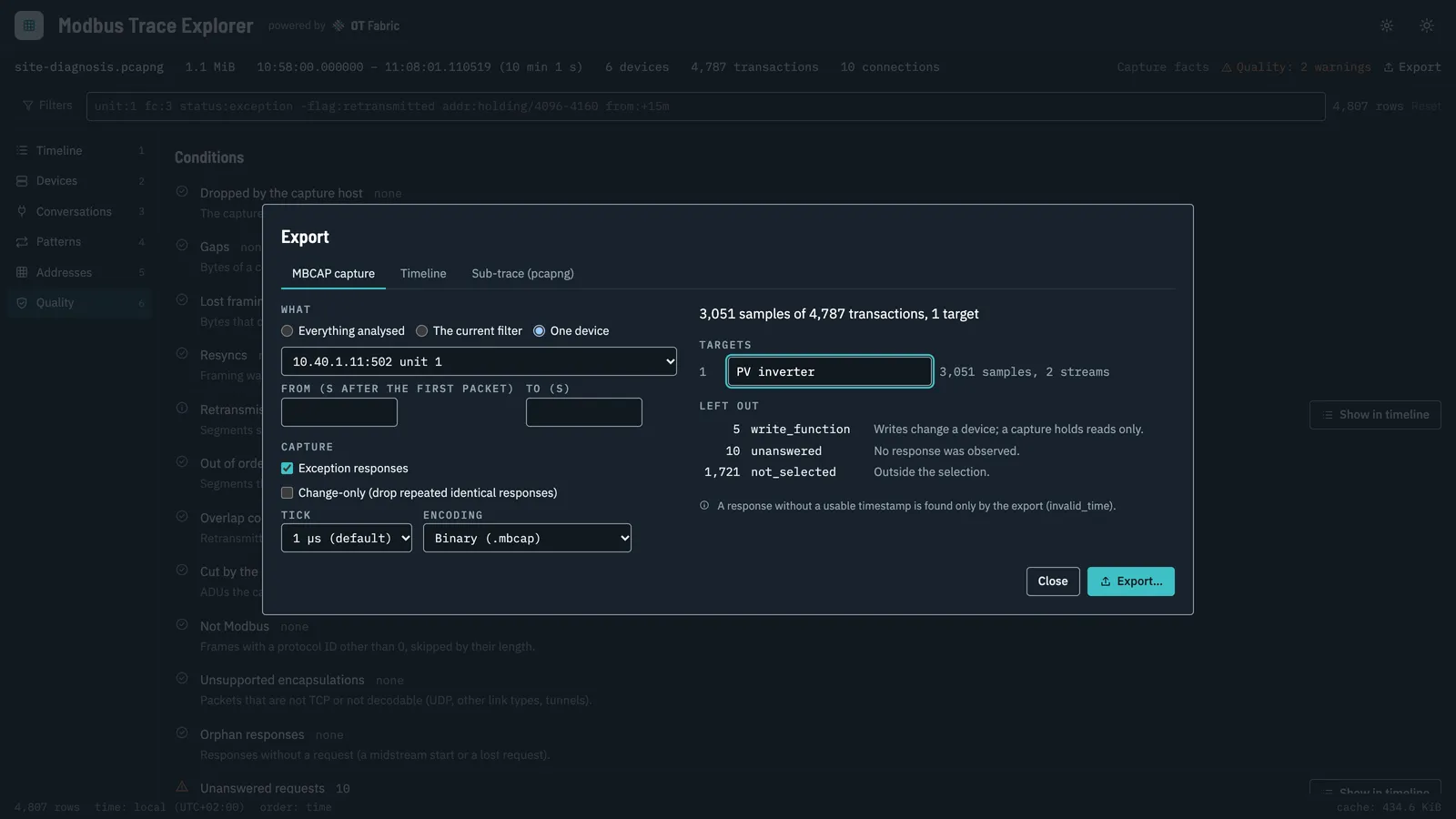Click the time: local (UTC+02:00) status entry
The width and height of the screenshot is (1456, 819).
point(169,807)
